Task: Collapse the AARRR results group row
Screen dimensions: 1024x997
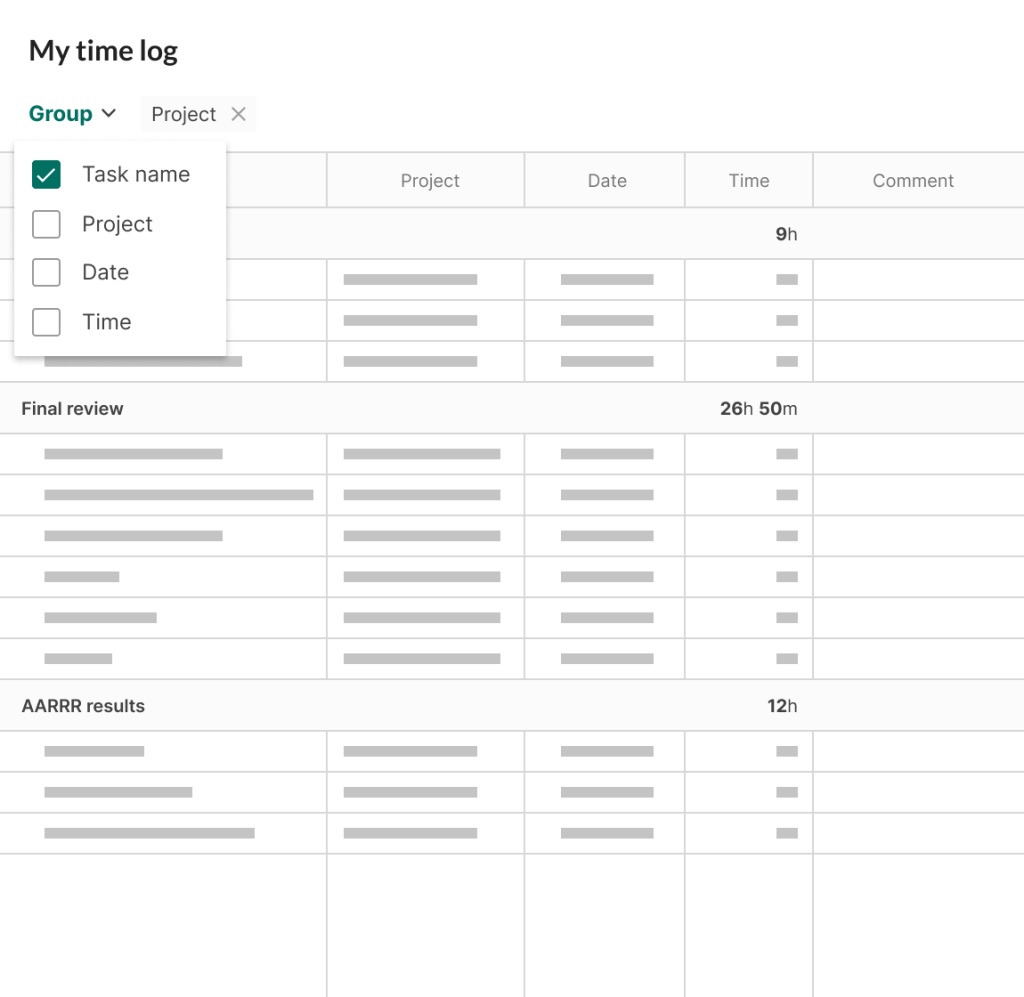Action: click(x=512, y=706)
